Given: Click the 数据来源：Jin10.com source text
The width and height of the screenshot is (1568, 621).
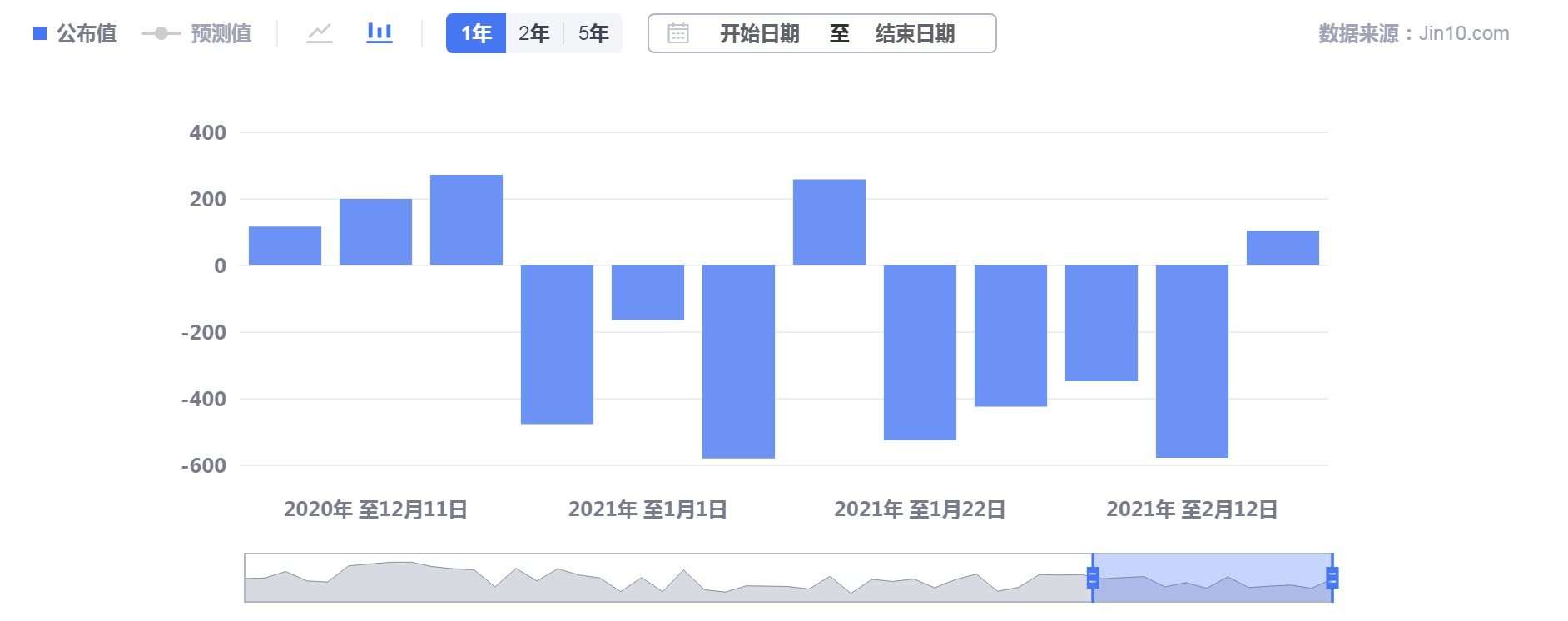Looking at the screenshot, I should pos(1413,33).
